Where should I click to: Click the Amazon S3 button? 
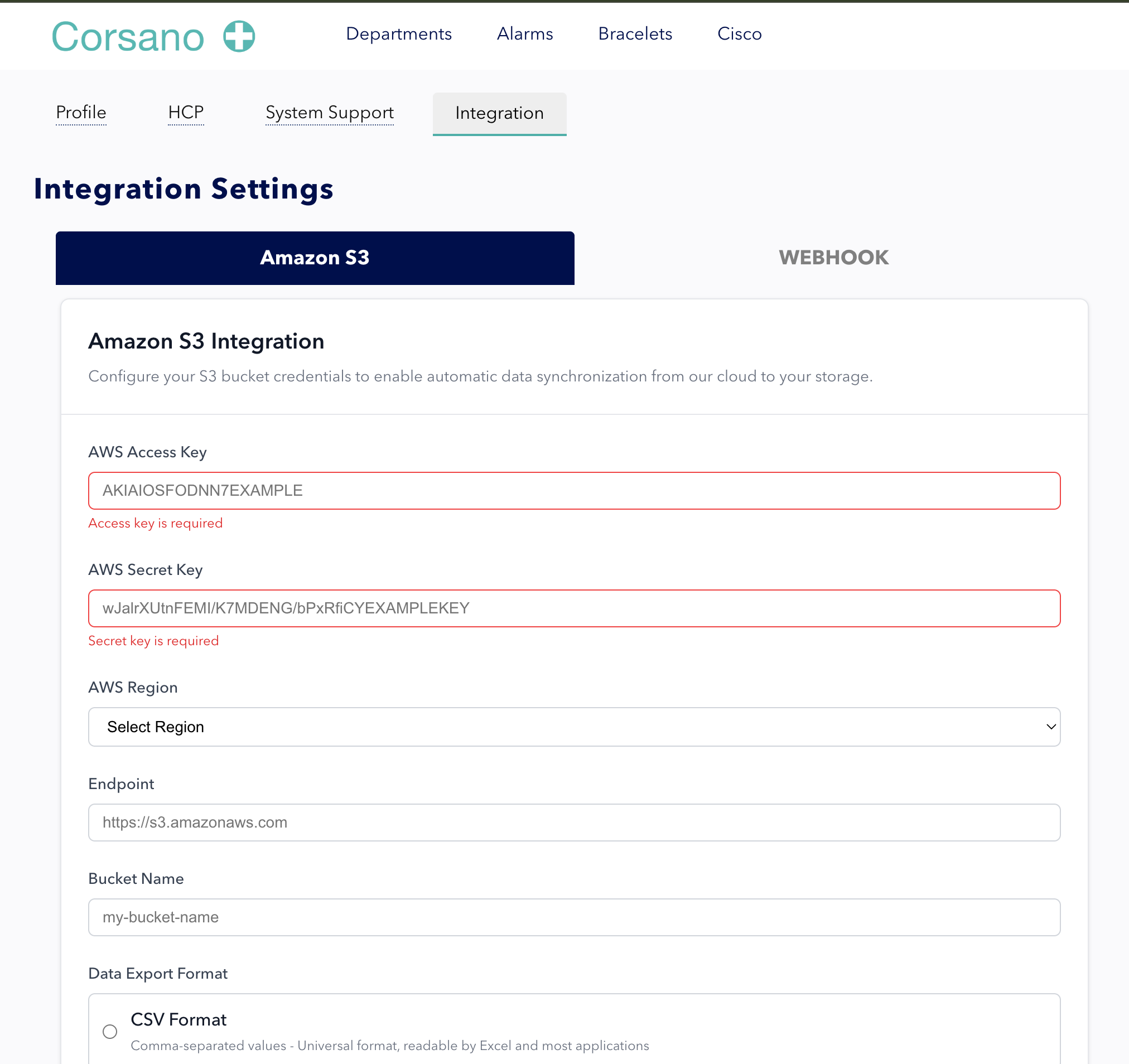(x=315, y=258)
